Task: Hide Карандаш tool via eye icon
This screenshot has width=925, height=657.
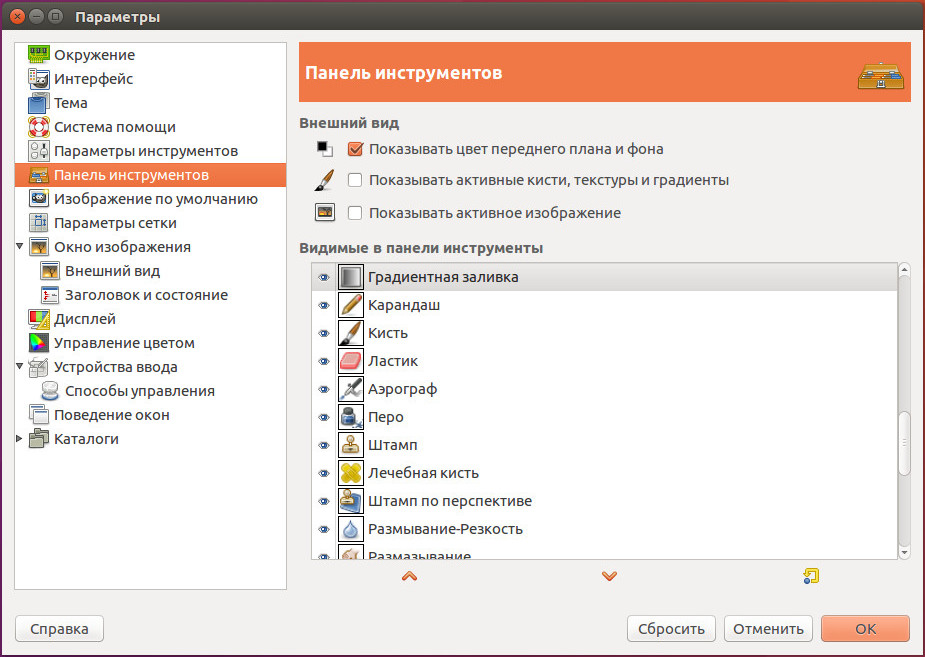Action: coord(324,305)
